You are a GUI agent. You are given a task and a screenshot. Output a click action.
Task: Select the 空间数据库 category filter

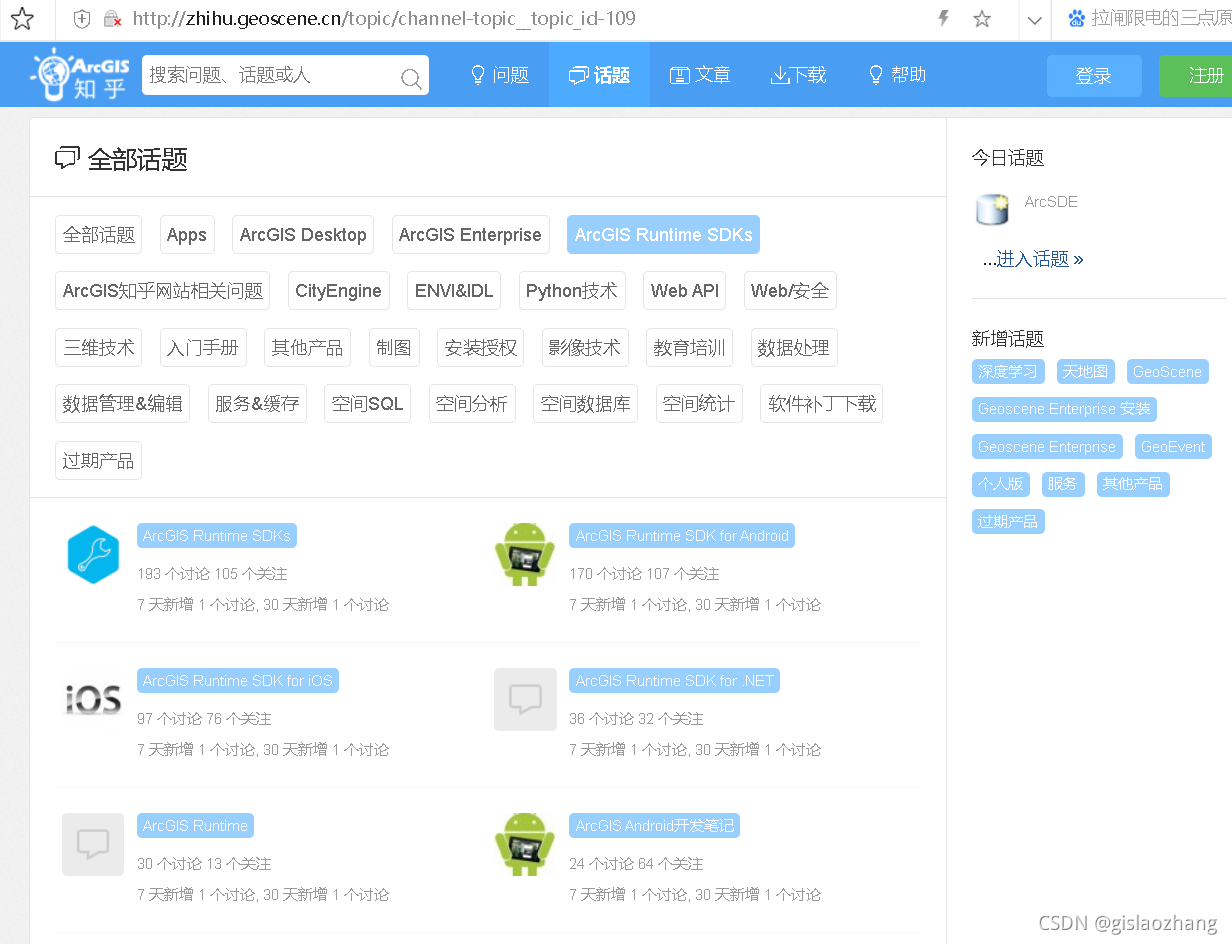pyautogui.click(x=586, y=404)
